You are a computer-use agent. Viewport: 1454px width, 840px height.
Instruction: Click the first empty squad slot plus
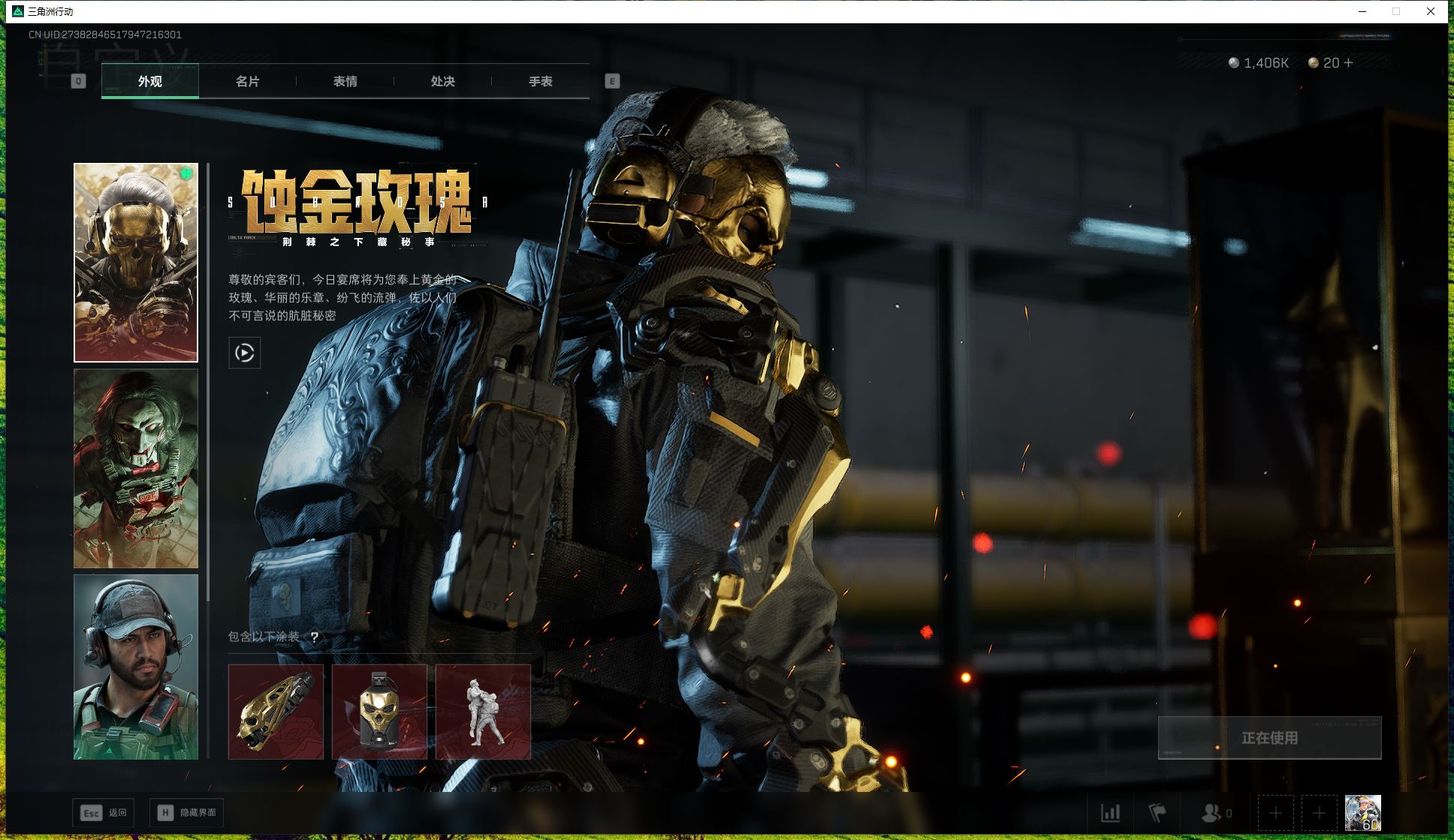(x=1275, y=813)
